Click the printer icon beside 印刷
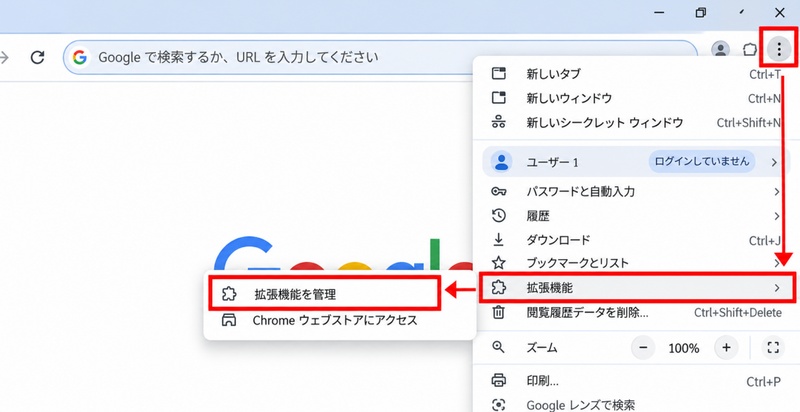The width and height of the screenshot is (800, 412). tap(498, 380)
